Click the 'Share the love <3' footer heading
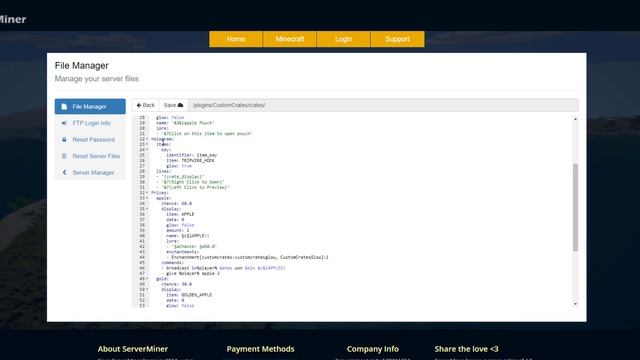640x360 pixels. (x=467, y=349)
